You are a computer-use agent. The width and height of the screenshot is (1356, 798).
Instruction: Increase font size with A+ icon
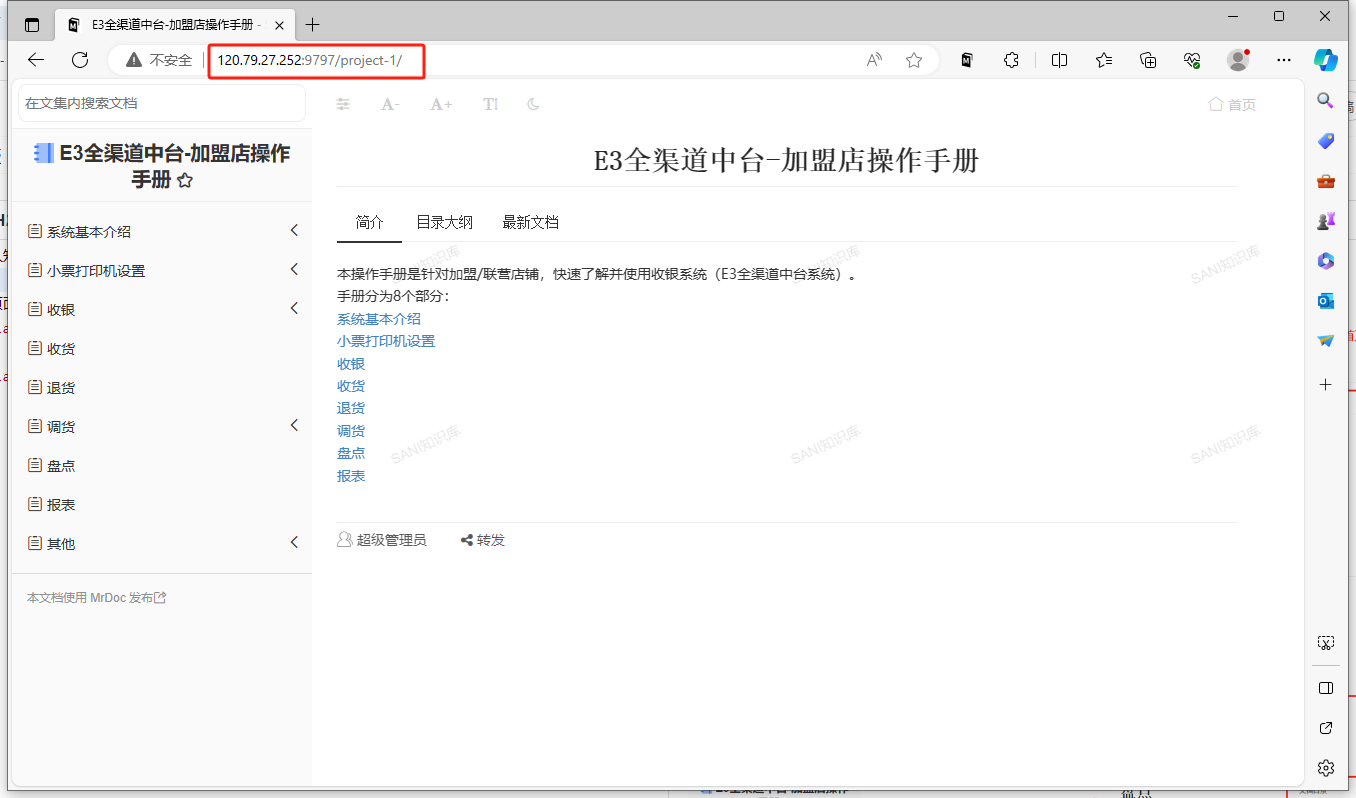[x=441, y=104]
